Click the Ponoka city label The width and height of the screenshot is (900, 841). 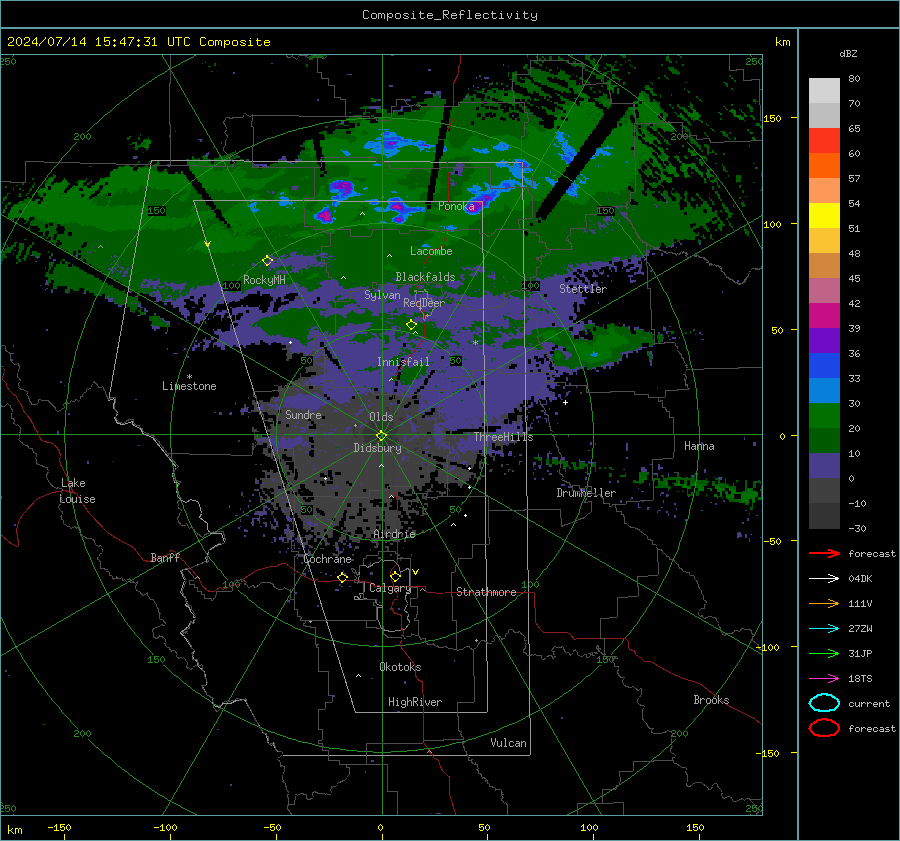(456, 206)
